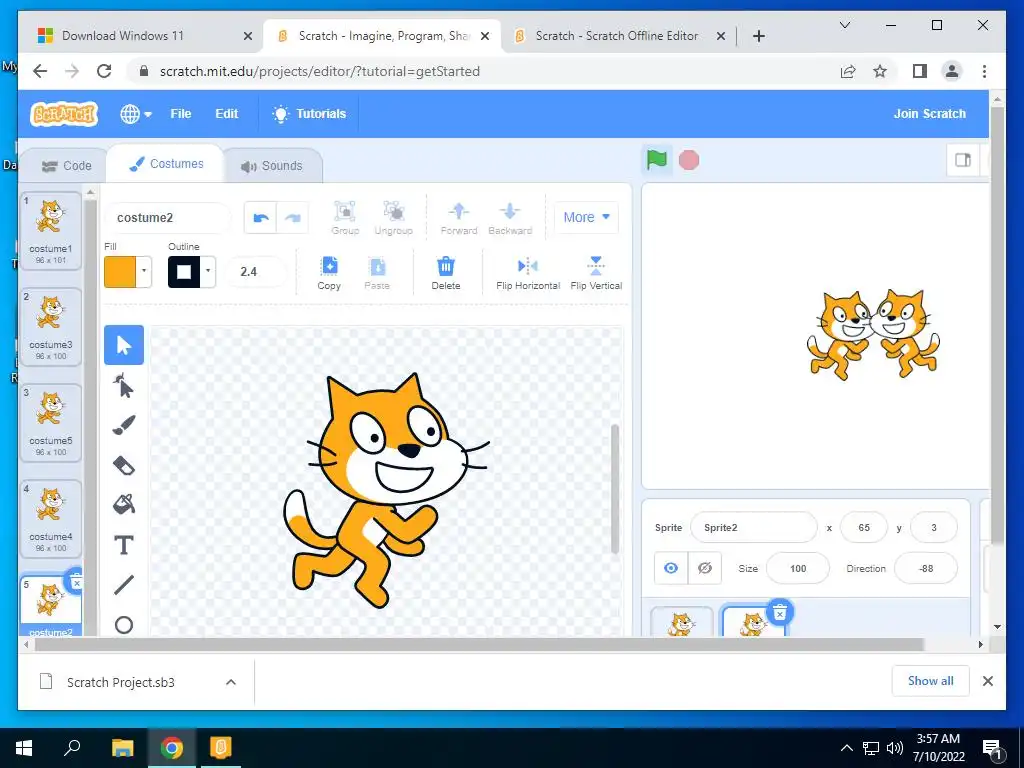Switch to Scratch Offline Editor browser tab

616,36
